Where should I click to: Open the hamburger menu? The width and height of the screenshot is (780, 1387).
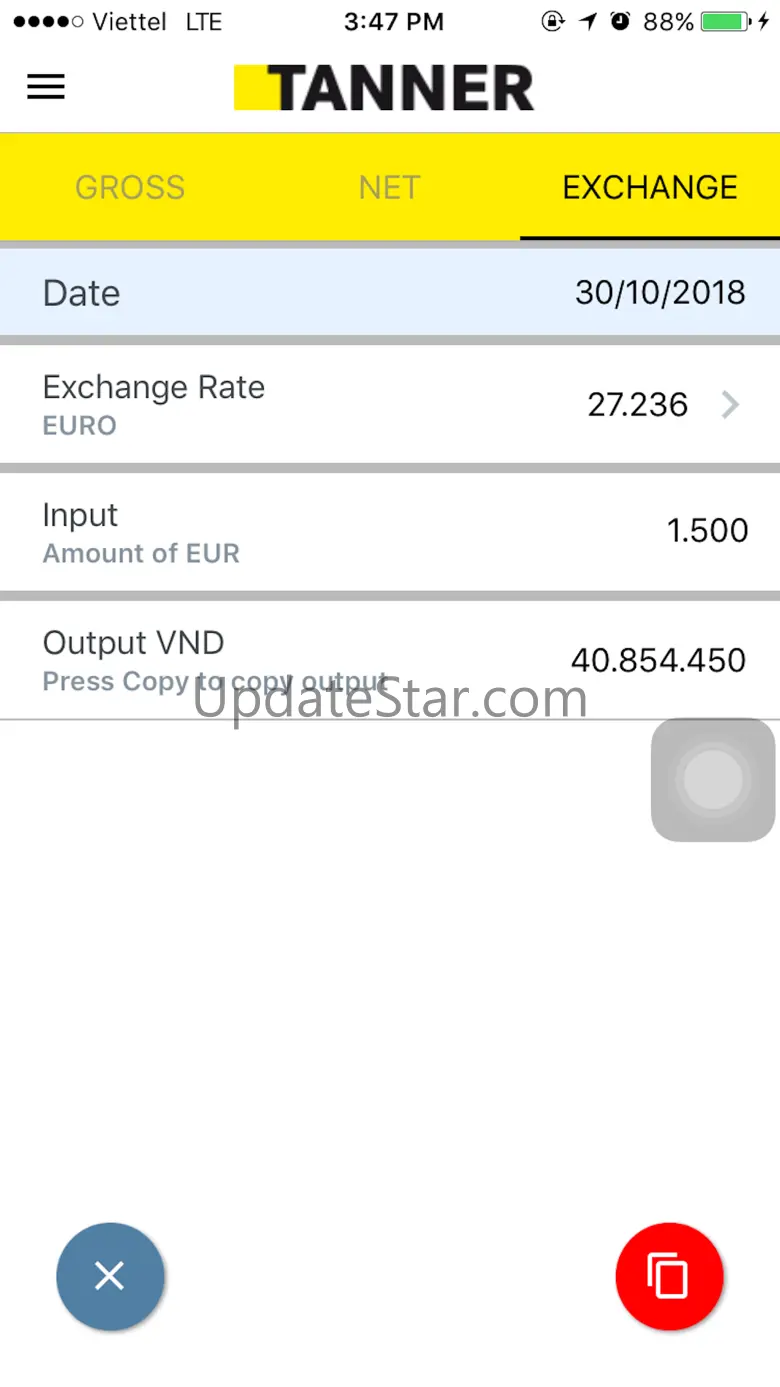pyautogui.click(x=46, y=87)
